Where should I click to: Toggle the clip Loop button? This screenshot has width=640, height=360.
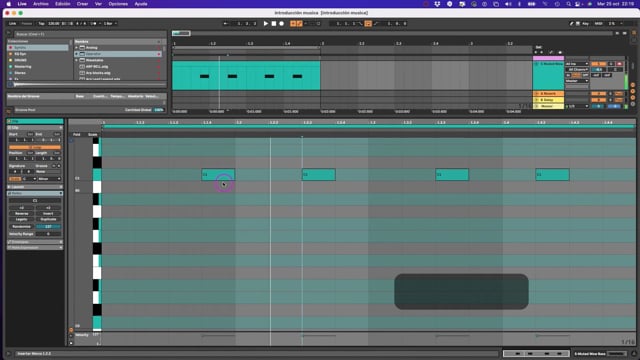tap(35, 147)
